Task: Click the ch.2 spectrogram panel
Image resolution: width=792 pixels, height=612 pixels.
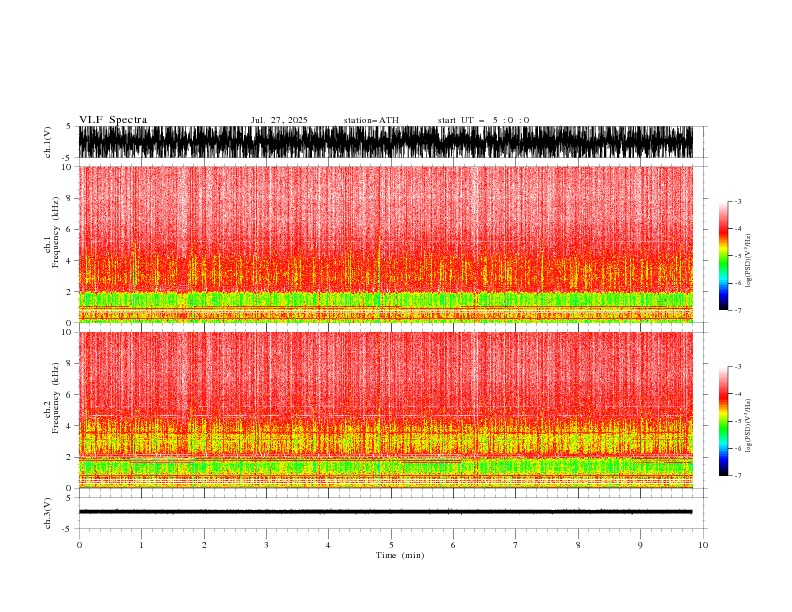Action: 385,410
